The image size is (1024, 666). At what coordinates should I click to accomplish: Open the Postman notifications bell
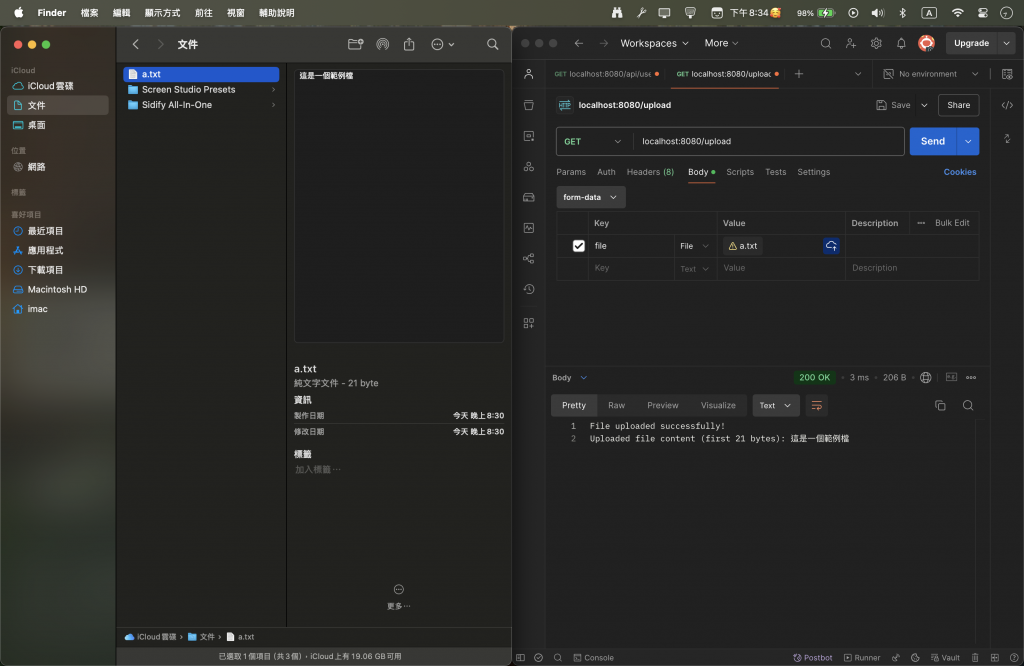point(901,43)
